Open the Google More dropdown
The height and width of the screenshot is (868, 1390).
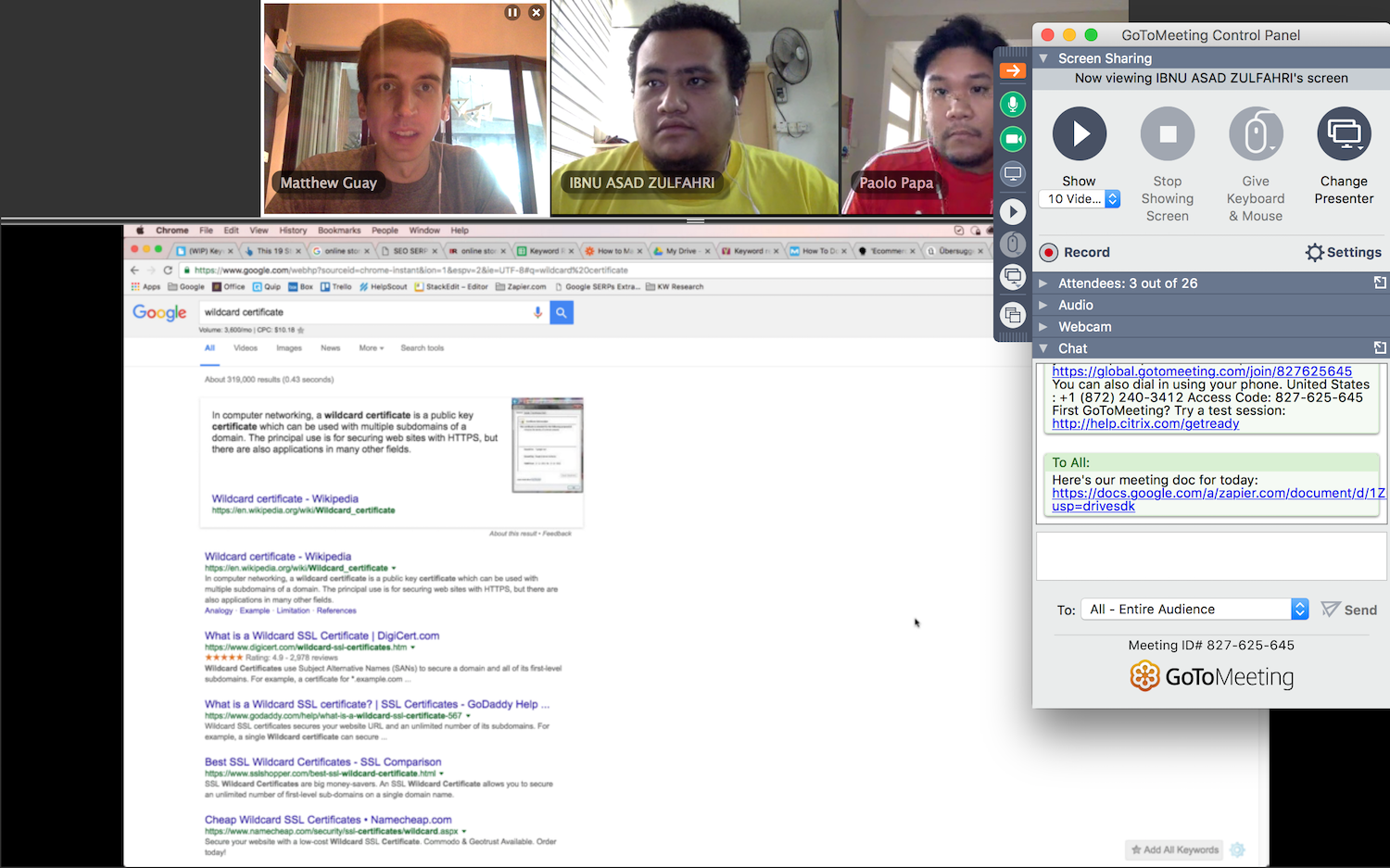pyautogui.click(x=371, y=348)
